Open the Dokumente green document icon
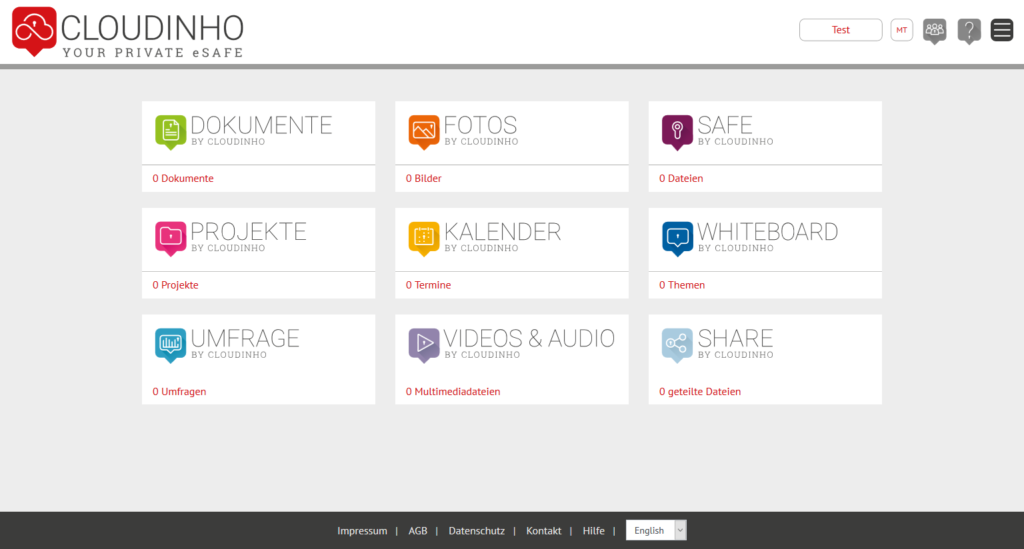This screenshot has width=1024, height=549. pos(171,130)
